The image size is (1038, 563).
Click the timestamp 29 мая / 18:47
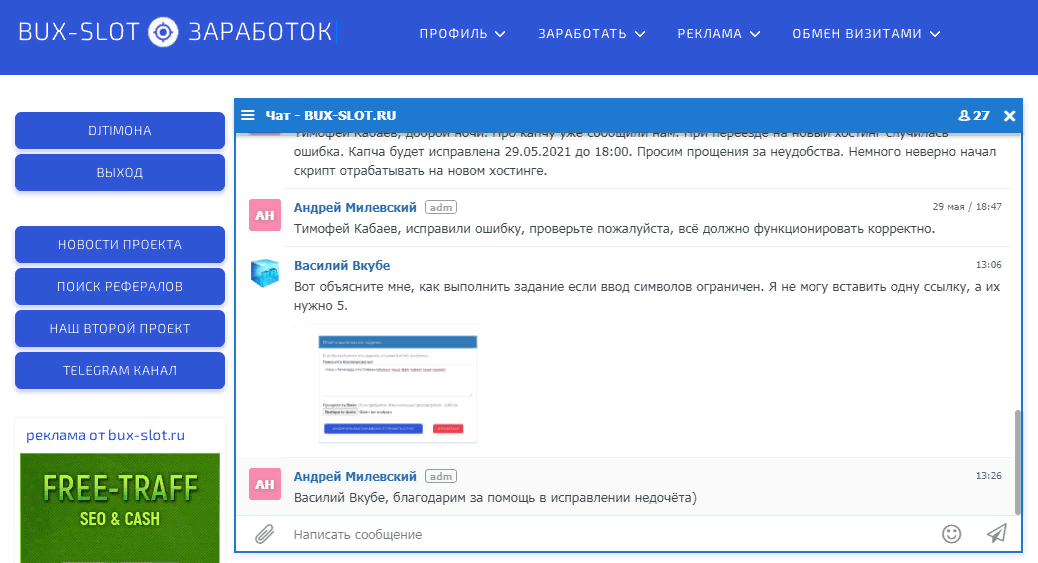pyautogui.click(x=967, y=207)
